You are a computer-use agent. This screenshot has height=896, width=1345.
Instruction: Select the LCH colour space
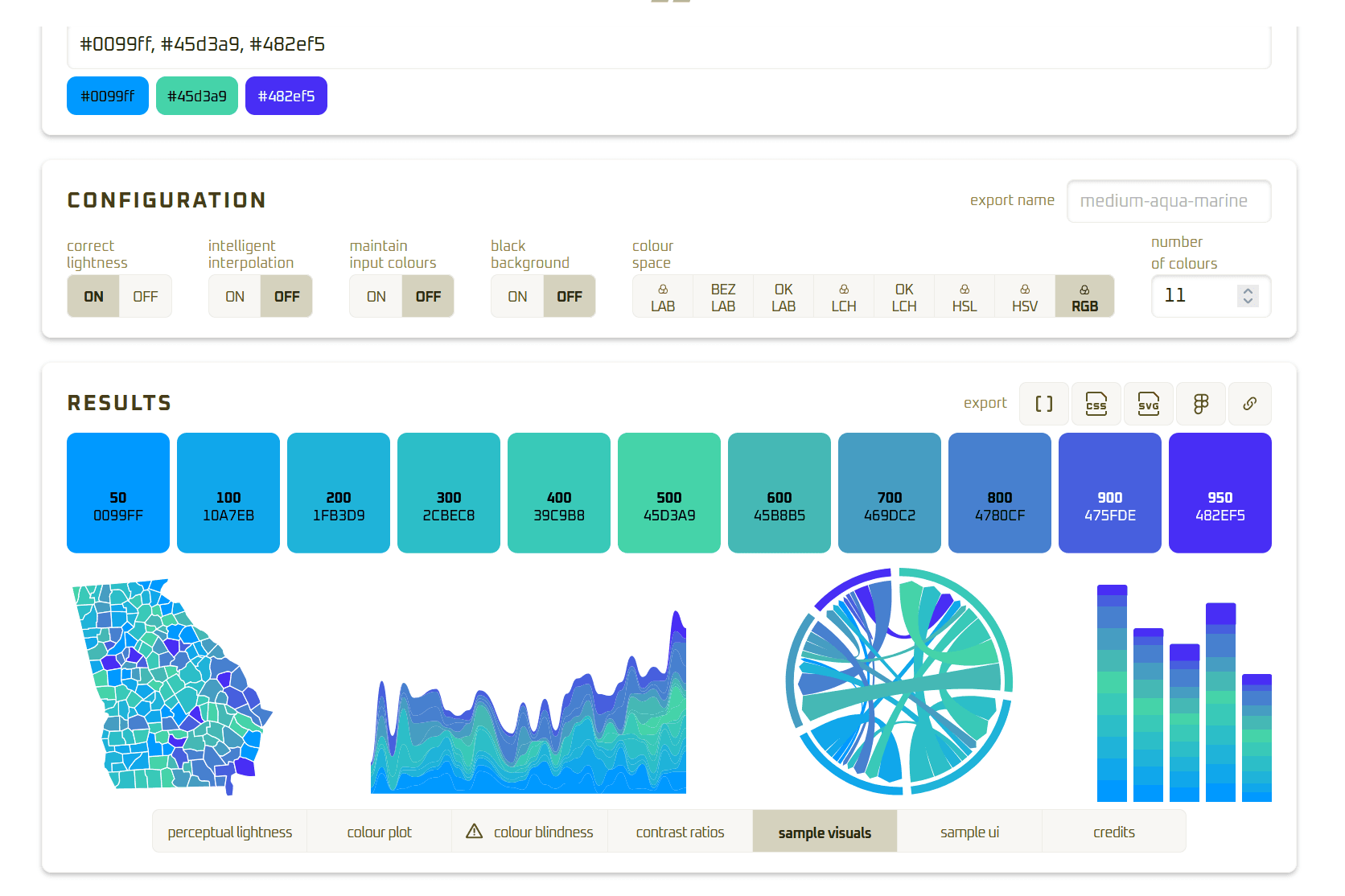point(843,296)
